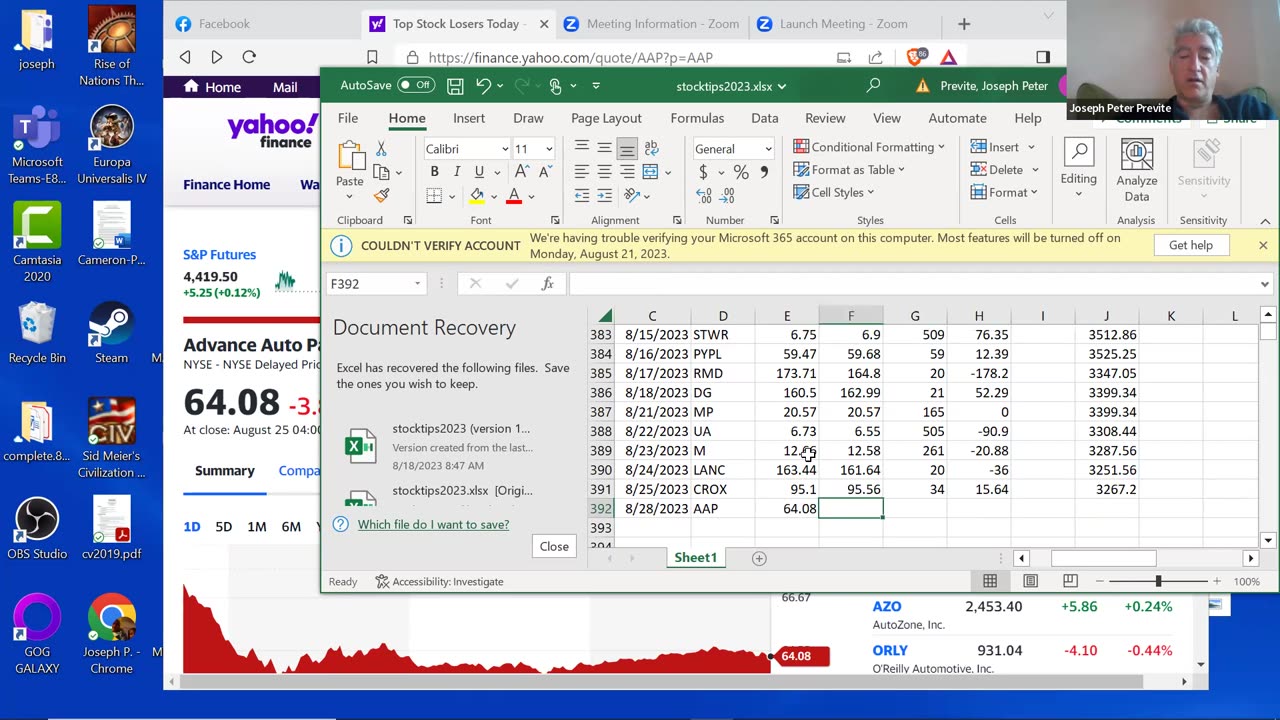The height and width of the screenshot is (720, 1280).
Task: Click the Name Box showing F392
Action: click(x=376, y=284)
